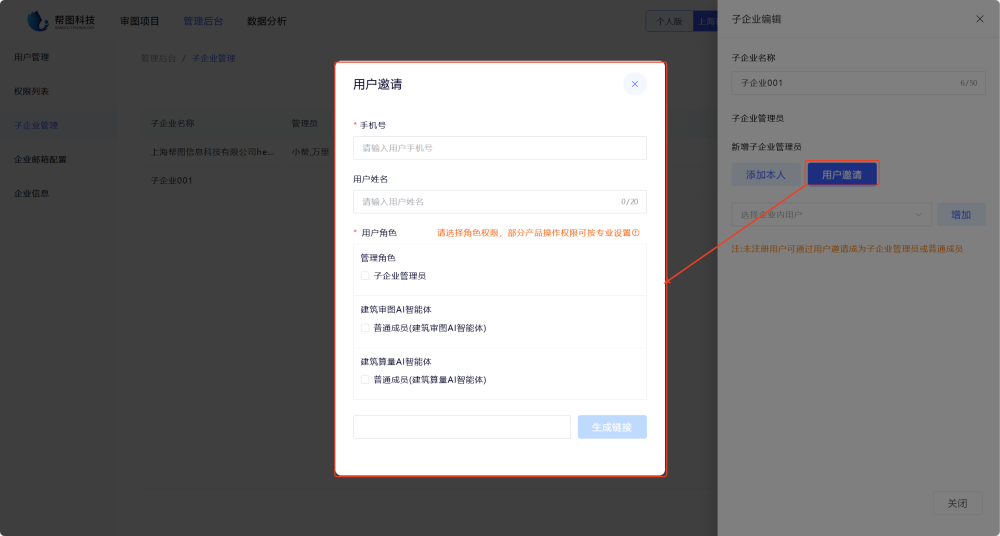This screenshot has width=1000, height=536.
Task: Click the 增加 button
Action: click(960, 214)
